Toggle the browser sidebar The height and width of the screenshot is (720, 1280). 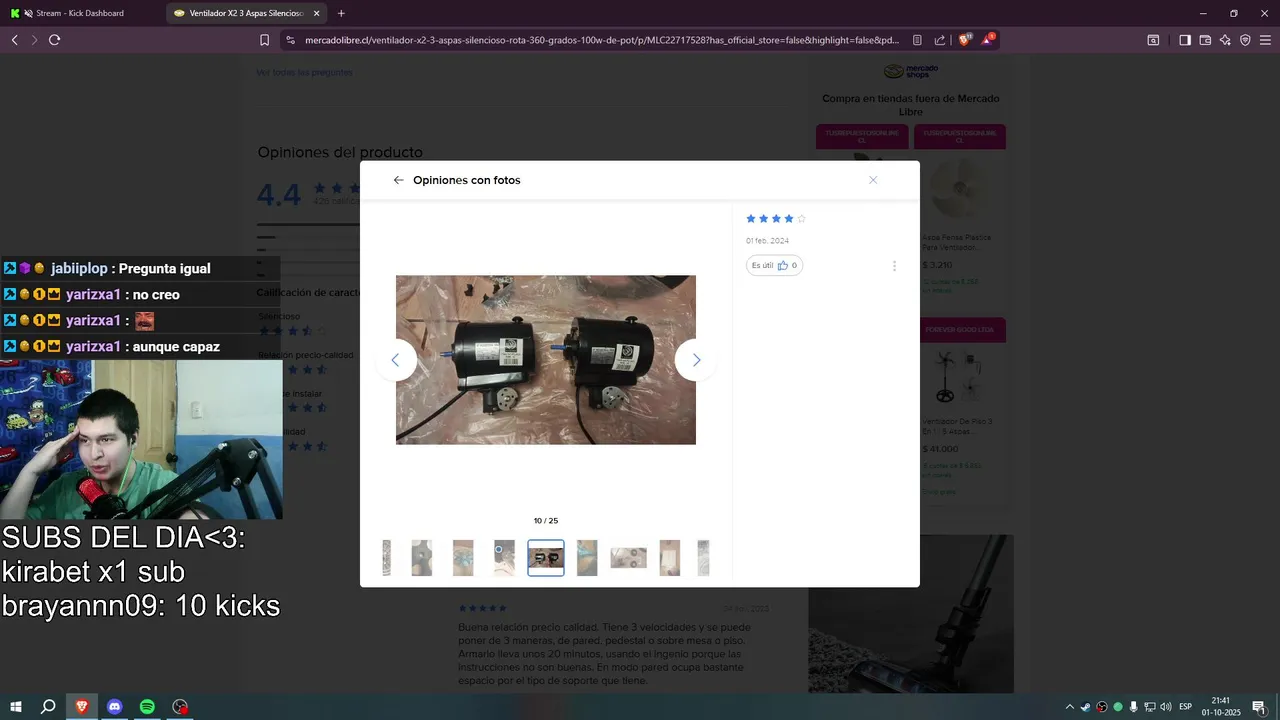click(1185, 40)
